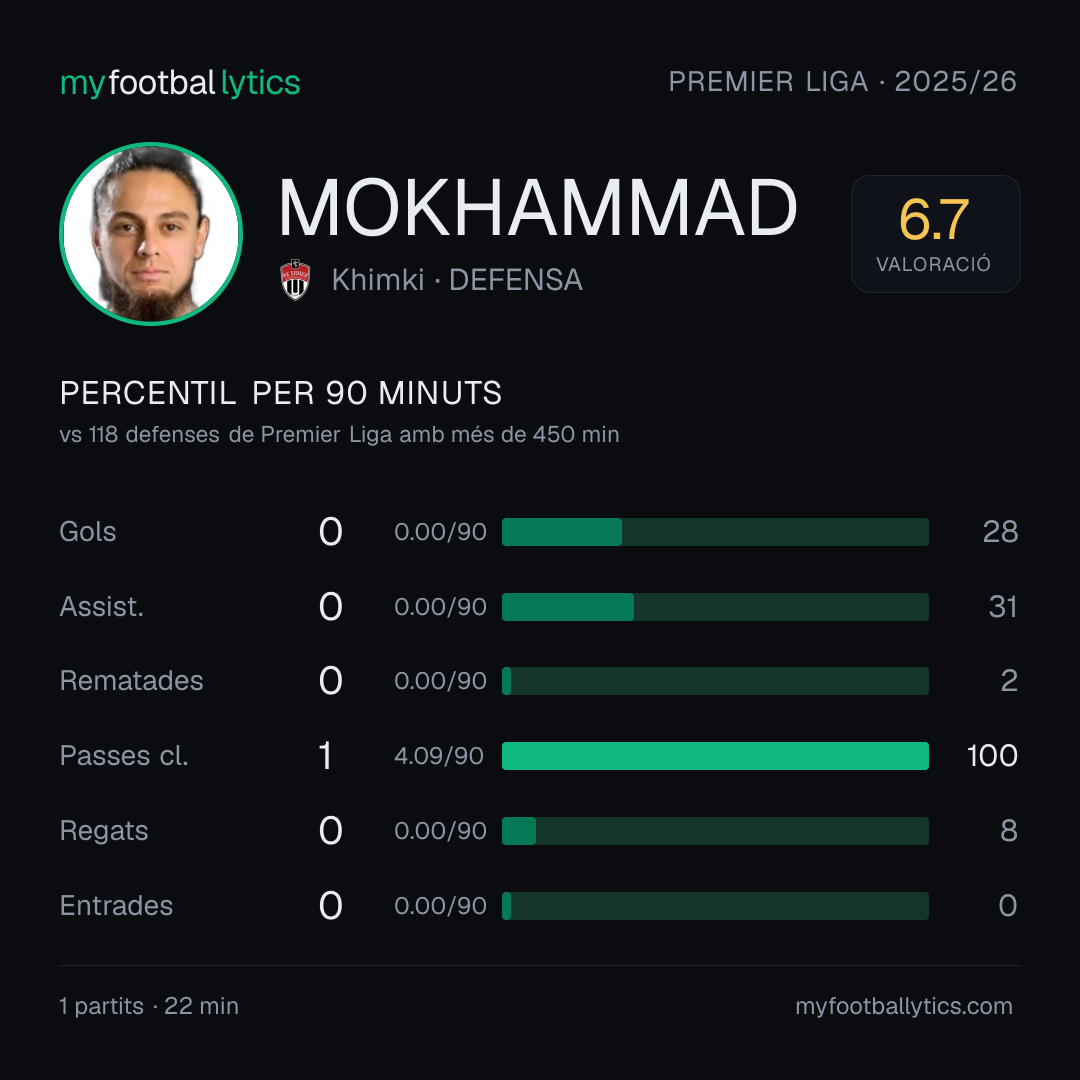Open the myfootballytics.com link
The width and height of the screenshot is (1080, 1080).
pyautogui.click(x=904, y=1006)
